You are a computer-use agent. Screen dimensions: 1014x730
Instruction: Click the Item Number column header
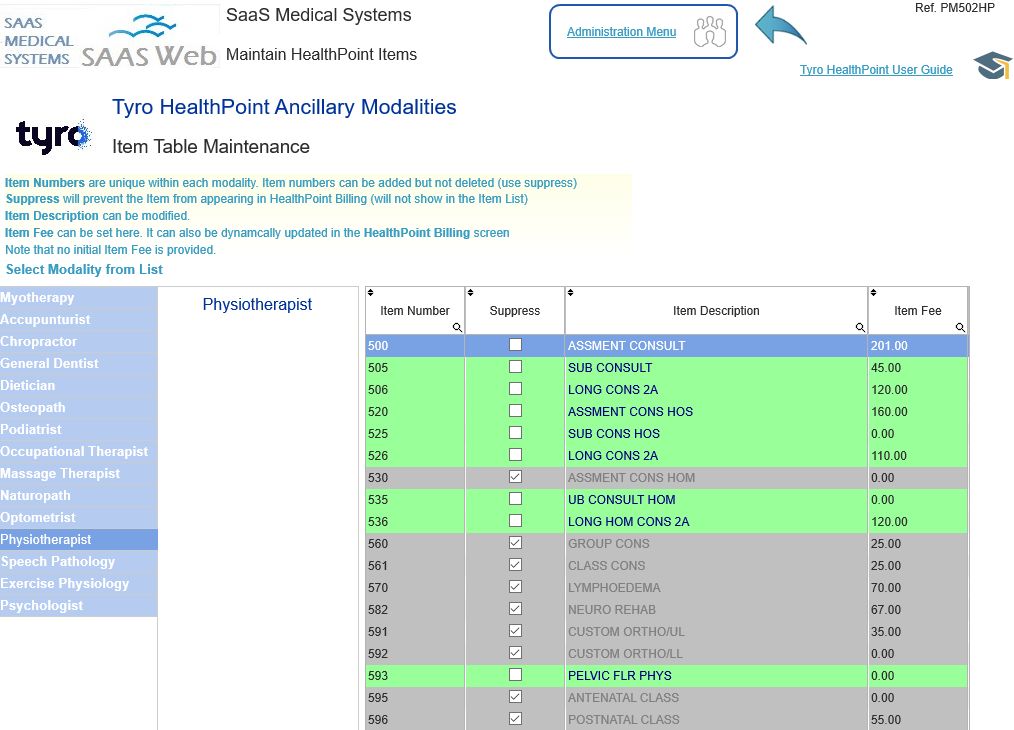(415, 311)
